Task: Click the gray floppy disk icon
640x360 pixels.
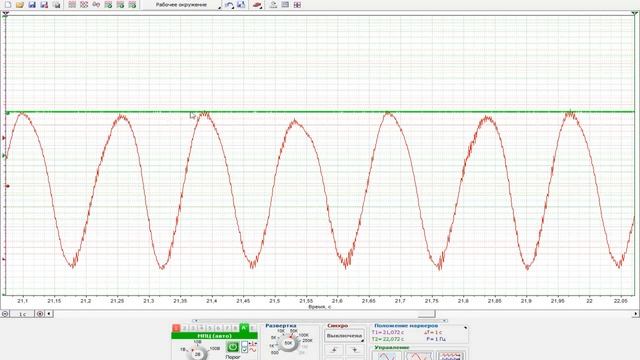Action: click(x=56, y=5)
